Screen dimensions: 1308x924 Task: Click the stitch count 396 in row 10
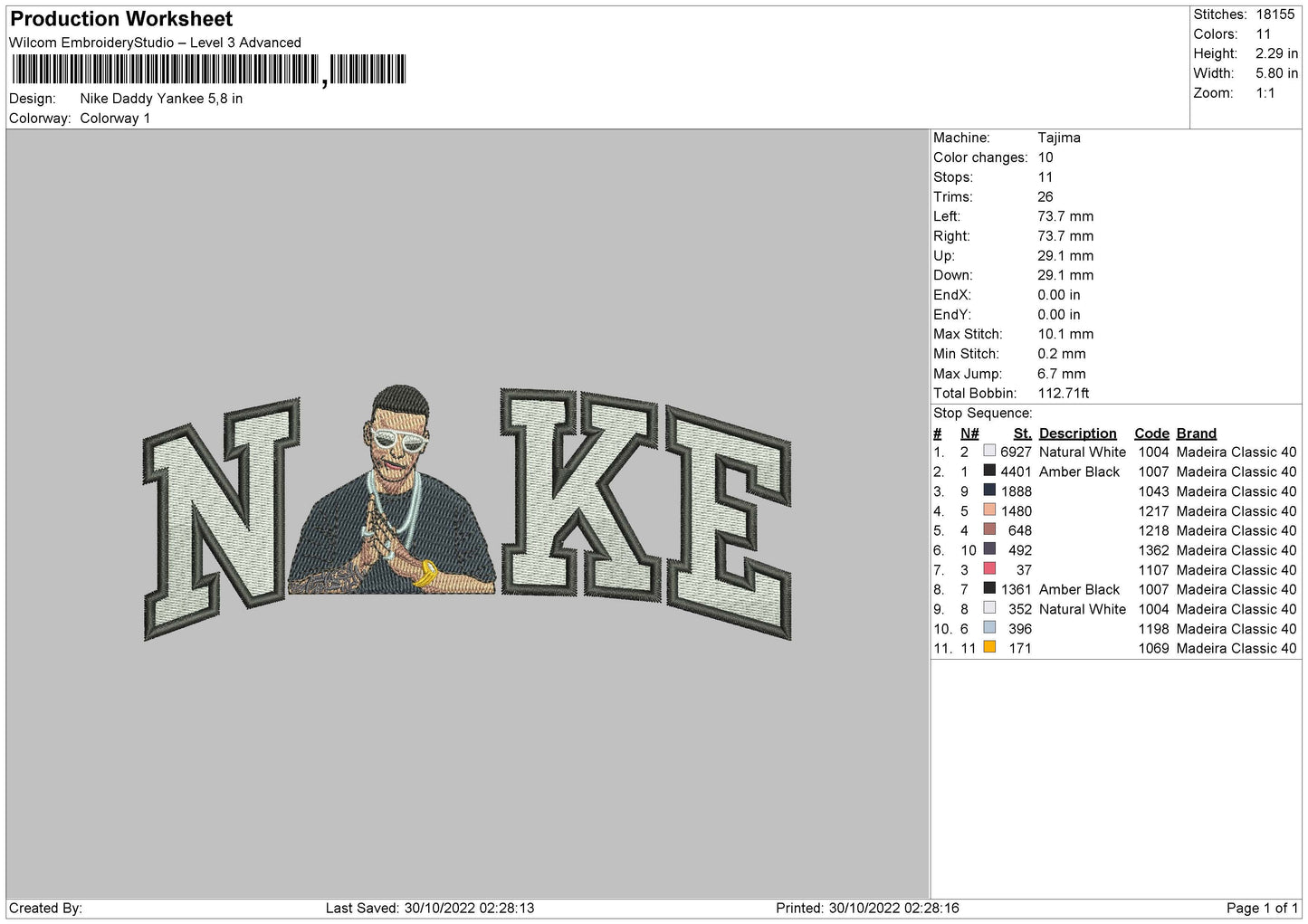click(1020, 629)
